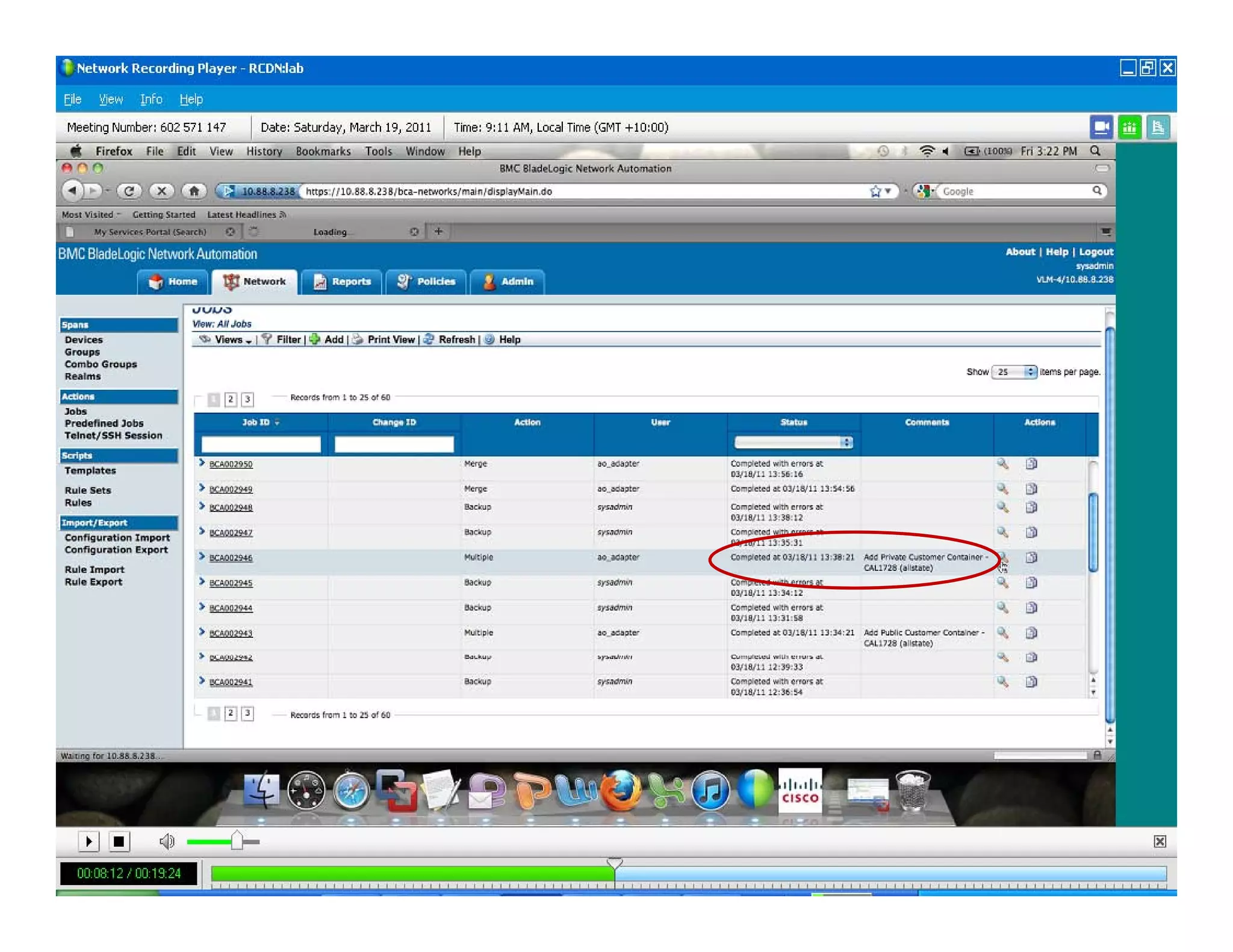Open Templates in the Scripts sidebar
Image resolution: width=1233 pixels, height=952 pixels.
click(90, 471)
